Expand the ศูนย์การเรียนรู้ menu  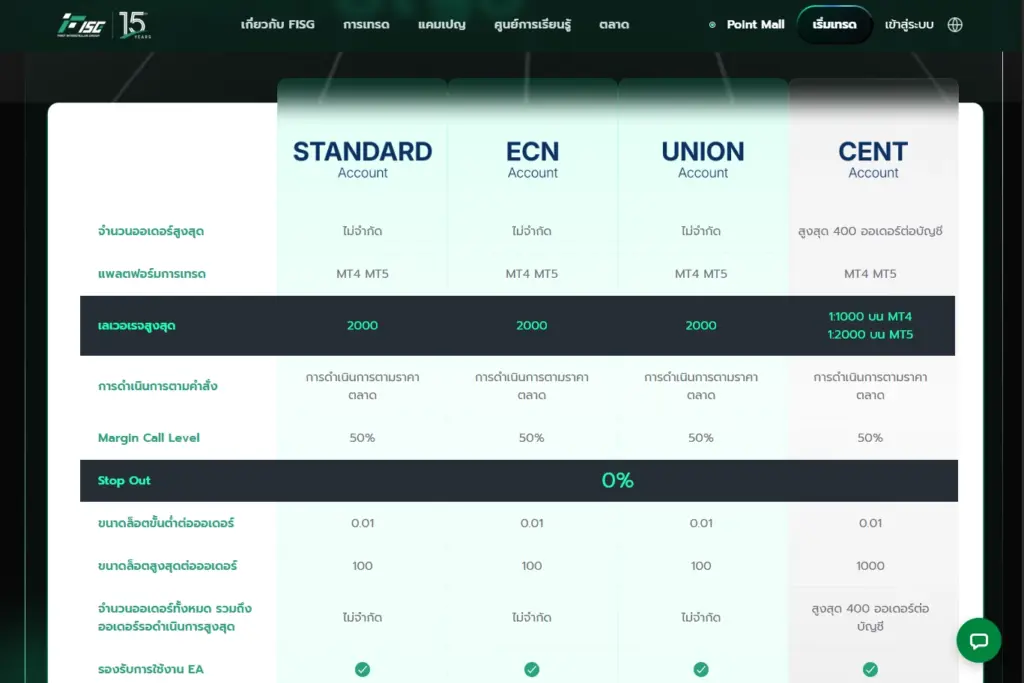tap(532, 25)
